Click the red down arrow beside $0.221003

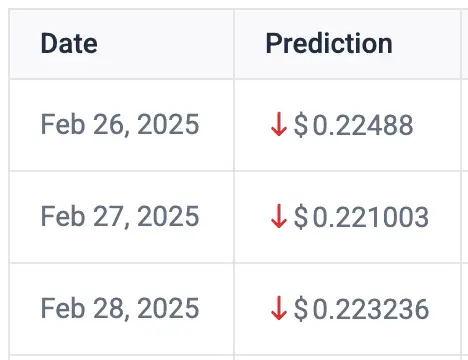[x=279, y=216]
